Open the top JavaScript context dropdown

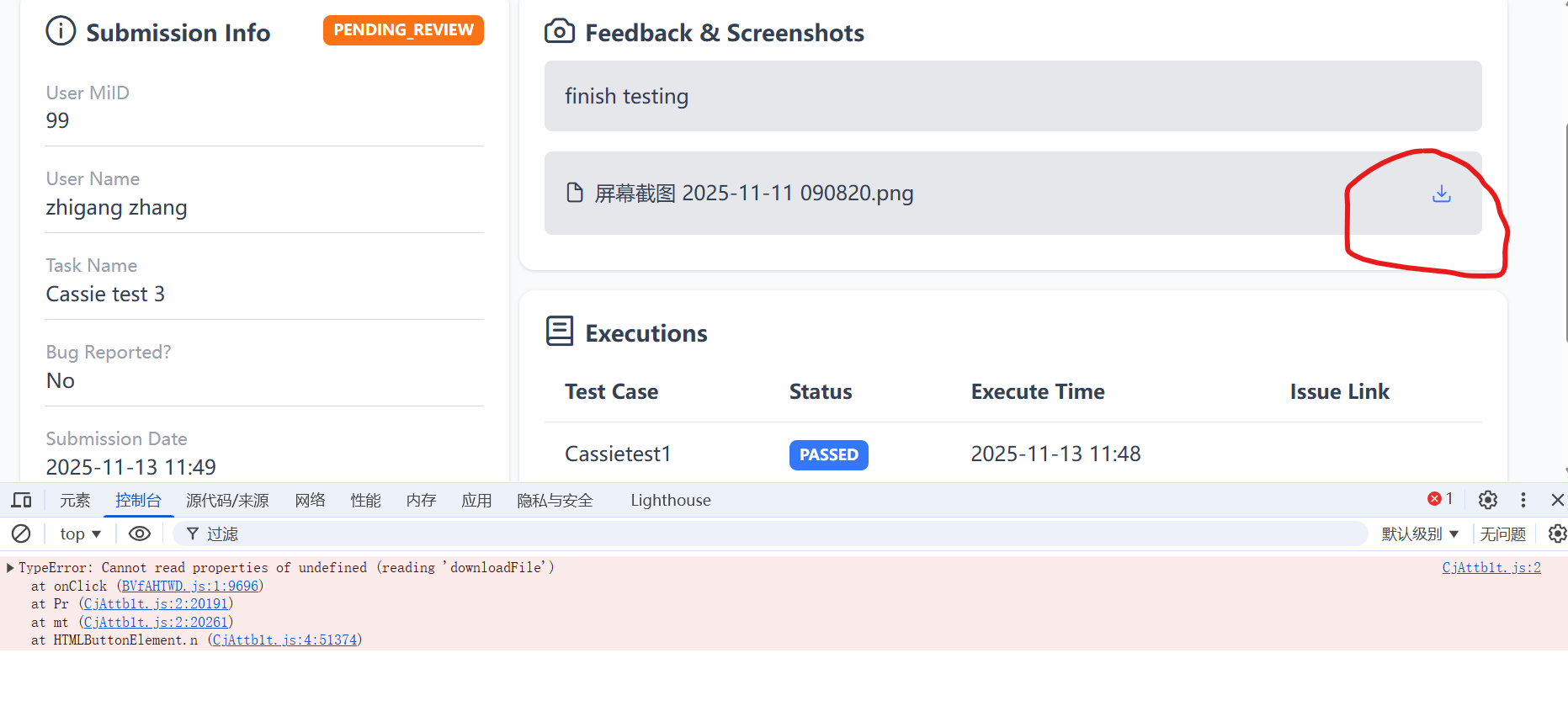click(80, 534)
